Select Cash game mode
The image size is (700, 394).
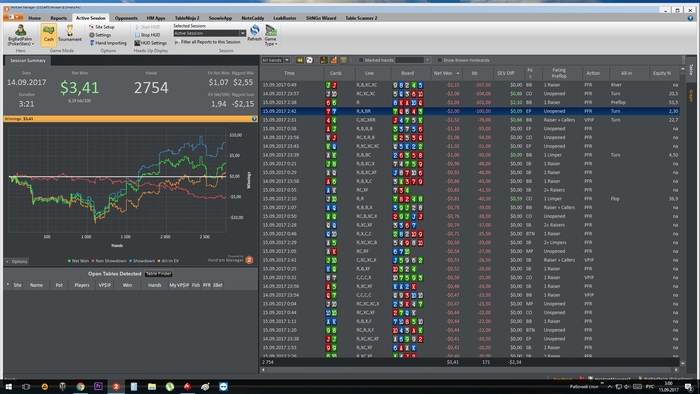tap(49, 34)
